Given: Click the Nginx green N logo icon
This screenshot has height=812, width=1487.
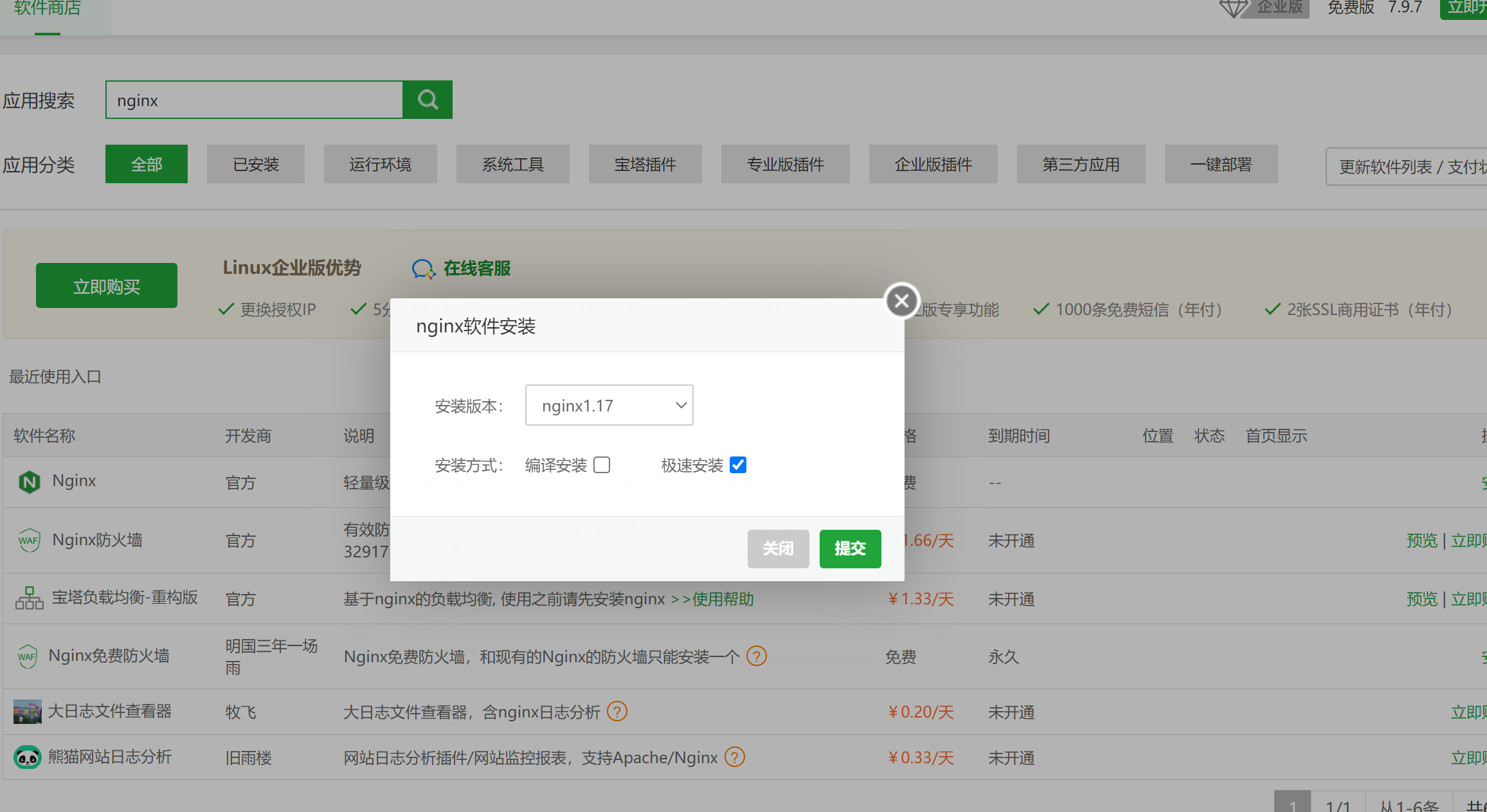Looking at the screenshot, I should [x=30, y=482].
